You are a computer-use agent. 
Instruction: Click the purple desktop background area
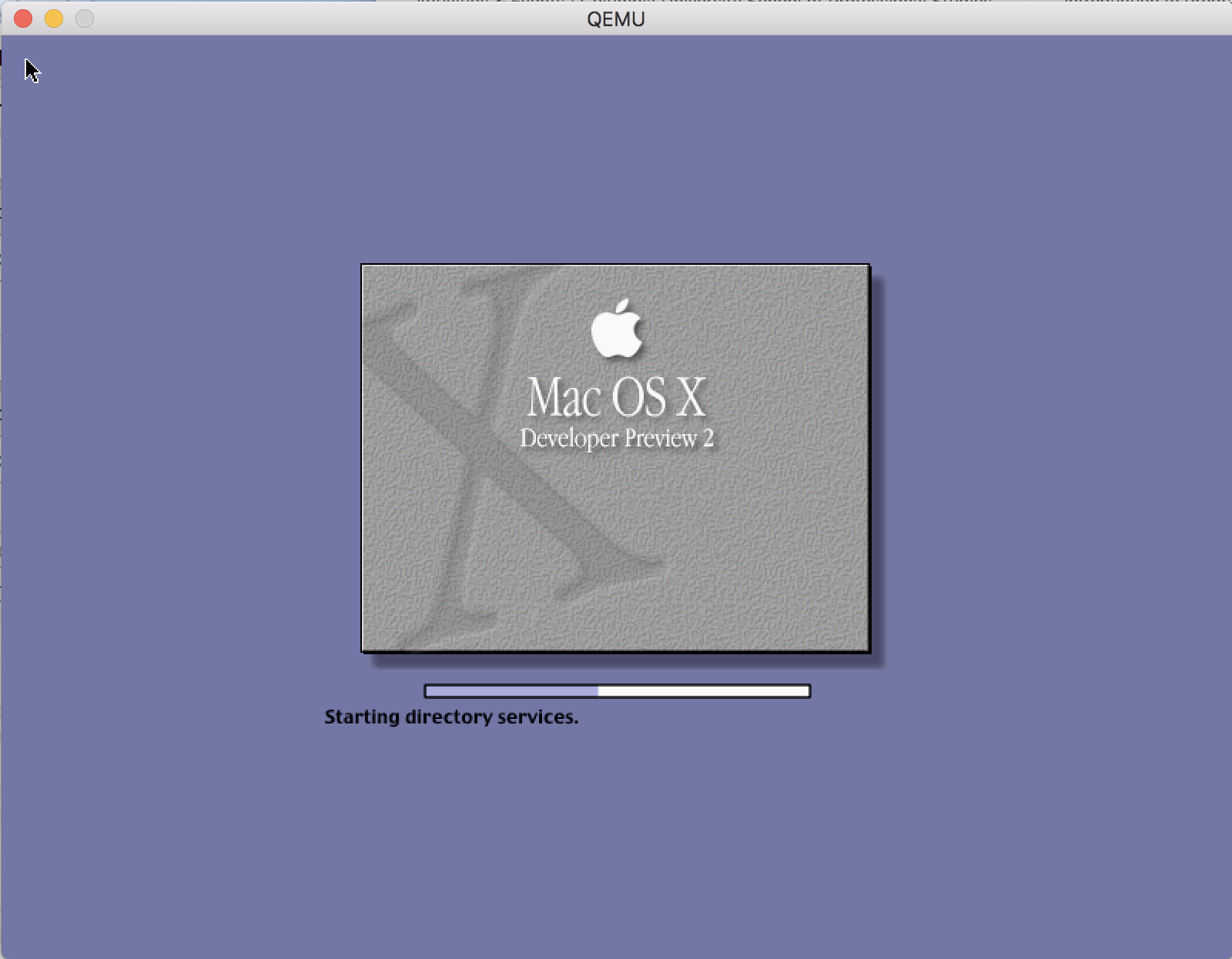pyautogui.click(x=231, y=847)
